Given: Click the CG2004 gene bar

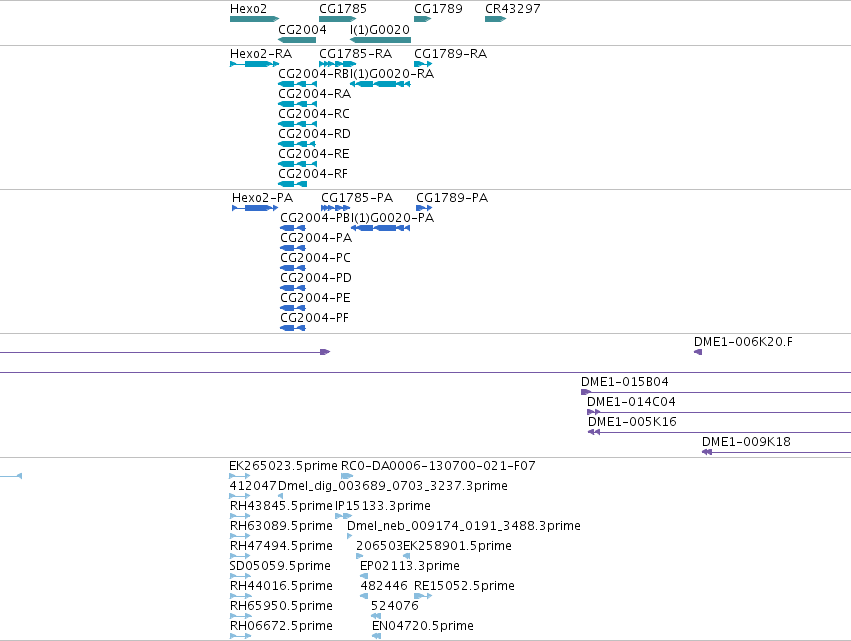Looking at the screenshot, I should pos(297,40).
